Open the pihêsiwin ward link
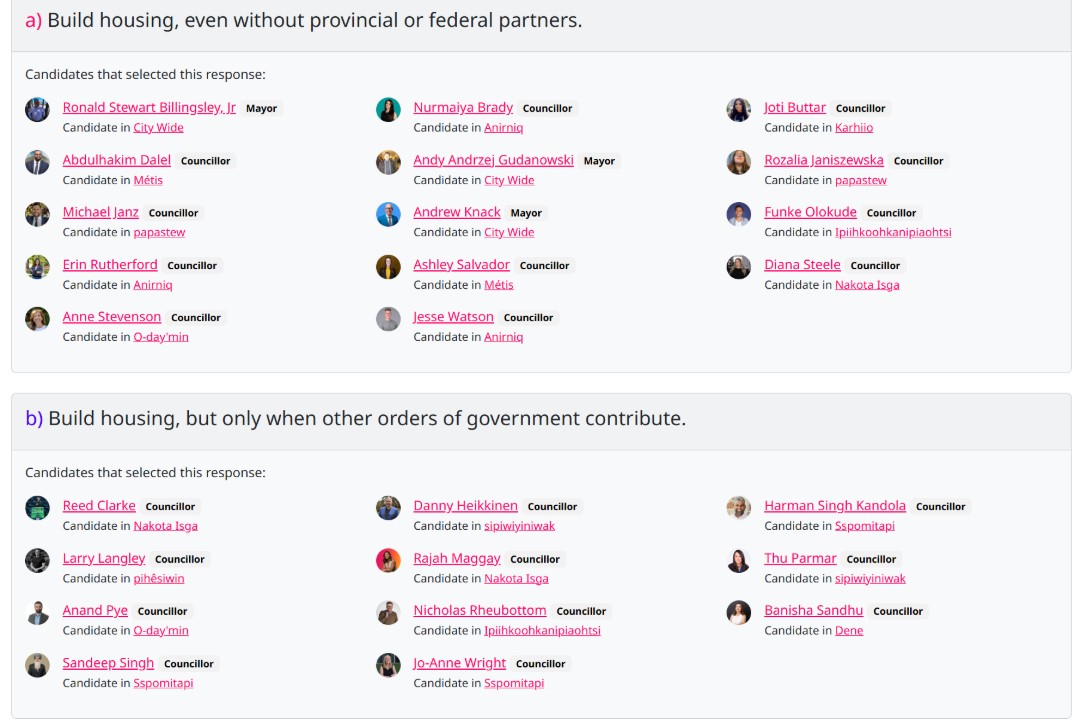The width and height of the screenshot is (1080, 720). [x=159, y=578]
